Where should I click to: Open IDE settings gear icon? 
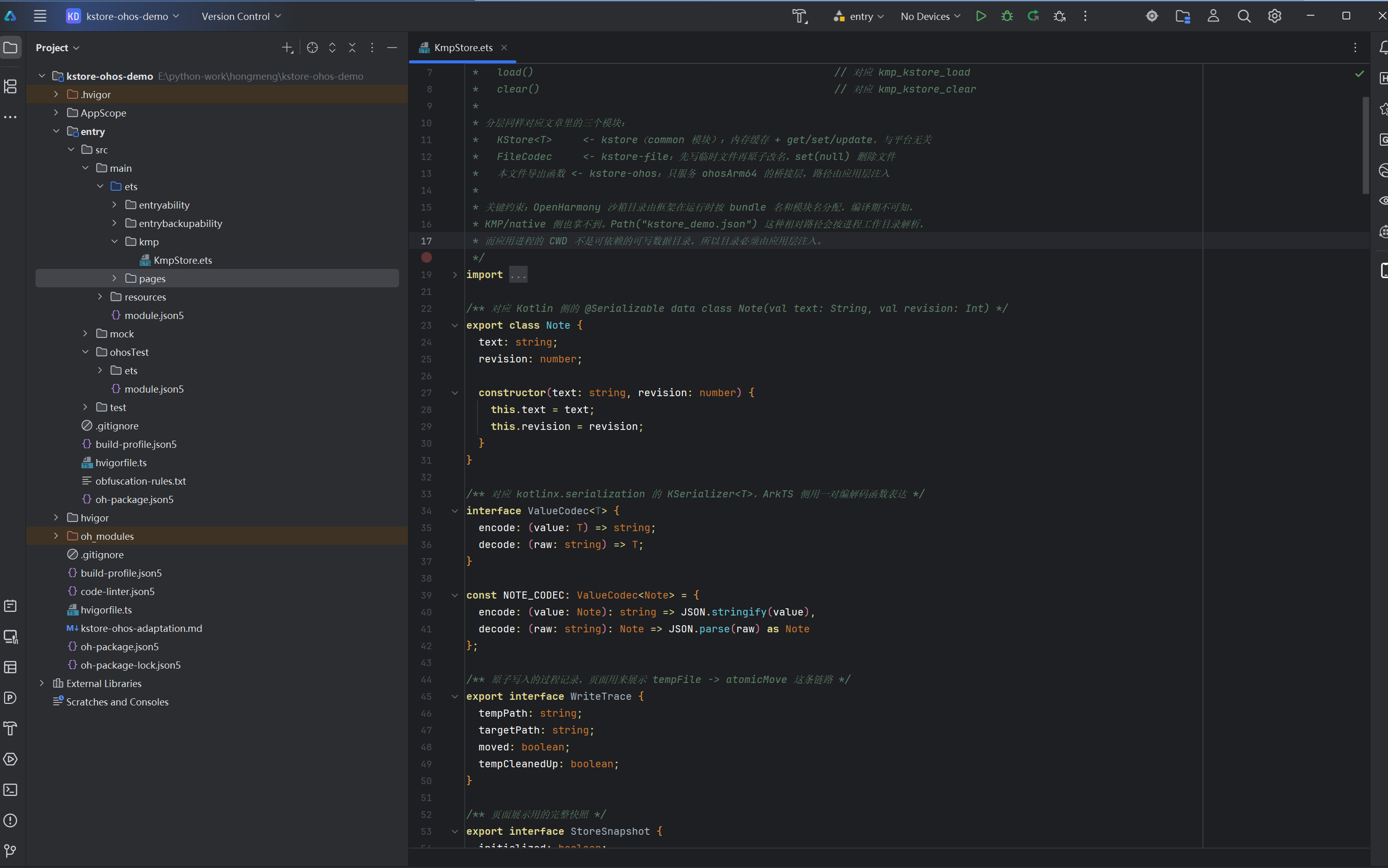1275,16
